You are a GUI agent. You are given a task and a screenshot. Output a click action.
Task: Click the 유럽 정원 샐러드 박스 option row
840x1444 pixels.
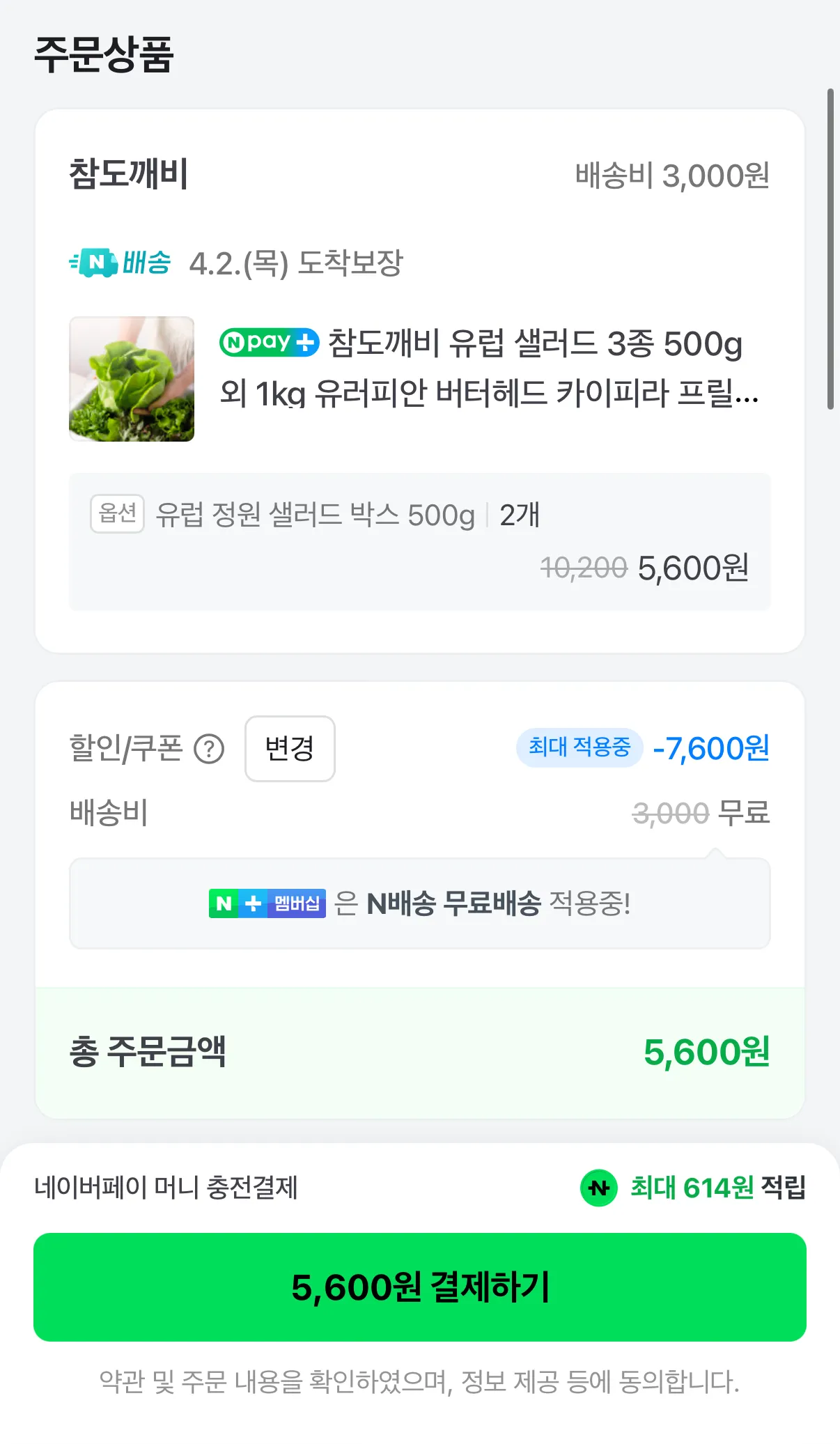[315, 515]
